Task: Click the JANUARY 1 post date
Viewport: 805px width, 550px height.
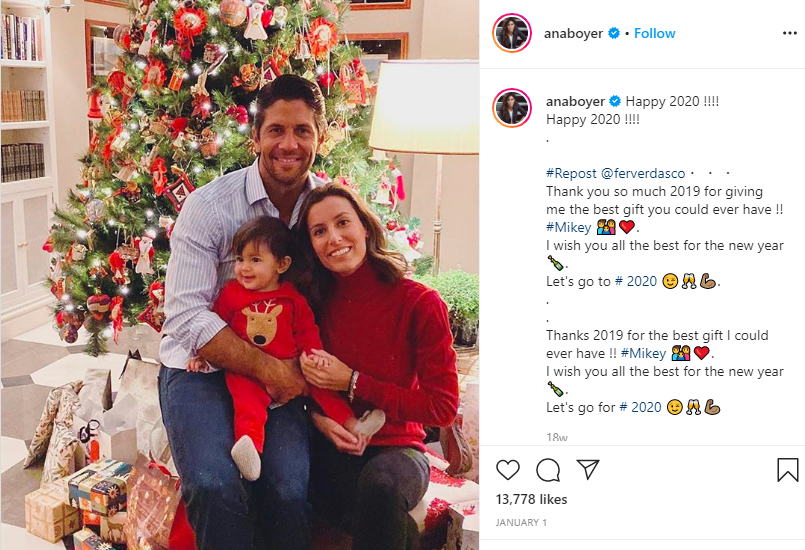Action: click(x=521, y=523)
